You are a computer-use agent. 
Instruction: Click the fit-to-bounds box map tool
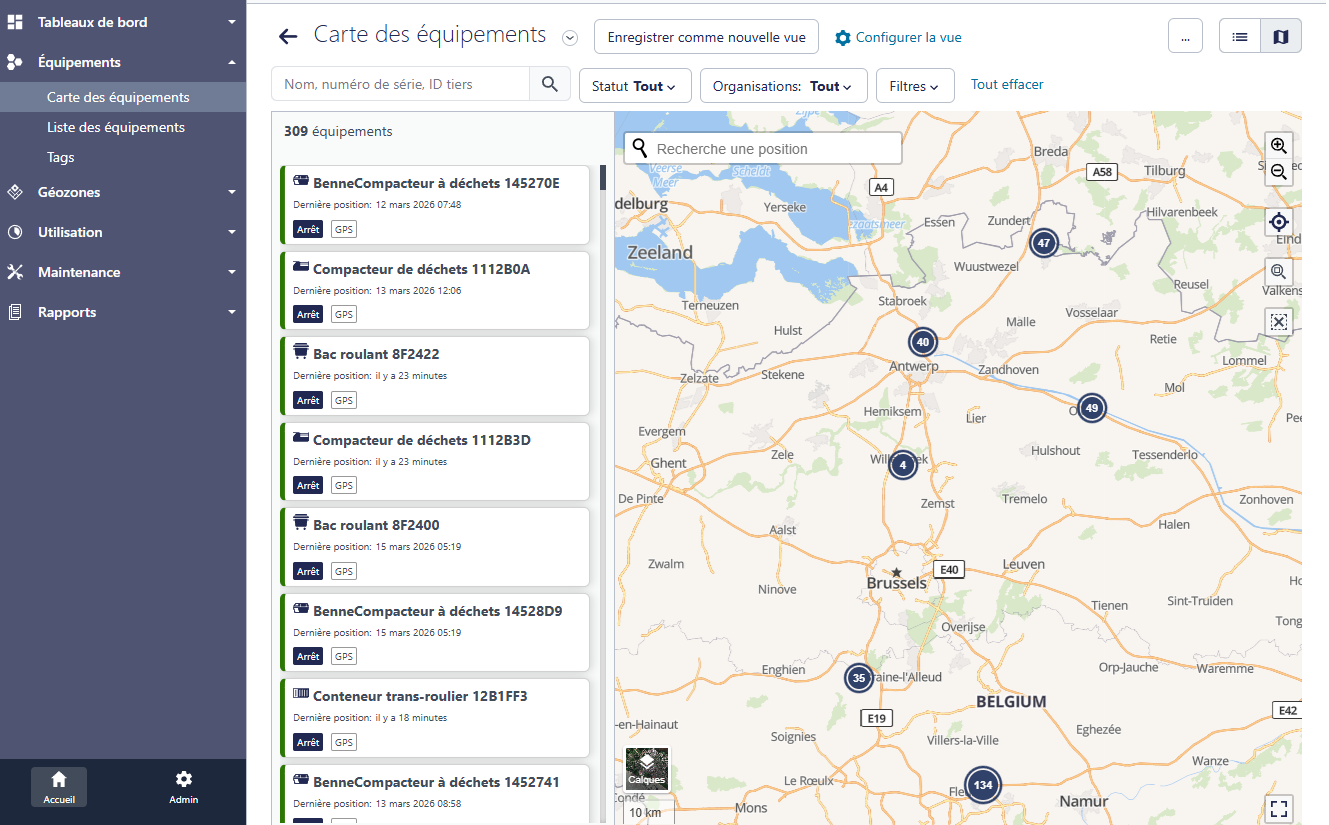click(x=1279, y=321)
